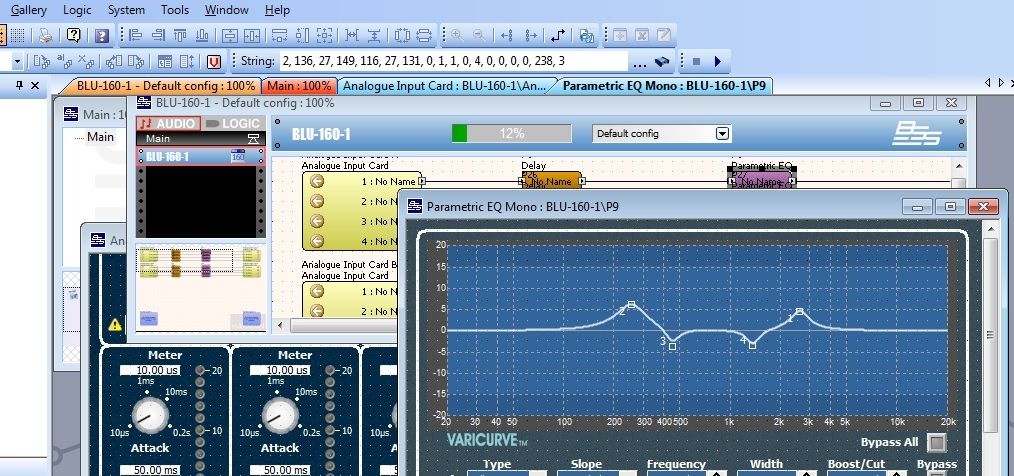Click the wire routing tool icon
1014x476 pixels.
pyautogui.click(x=558, y=35)
